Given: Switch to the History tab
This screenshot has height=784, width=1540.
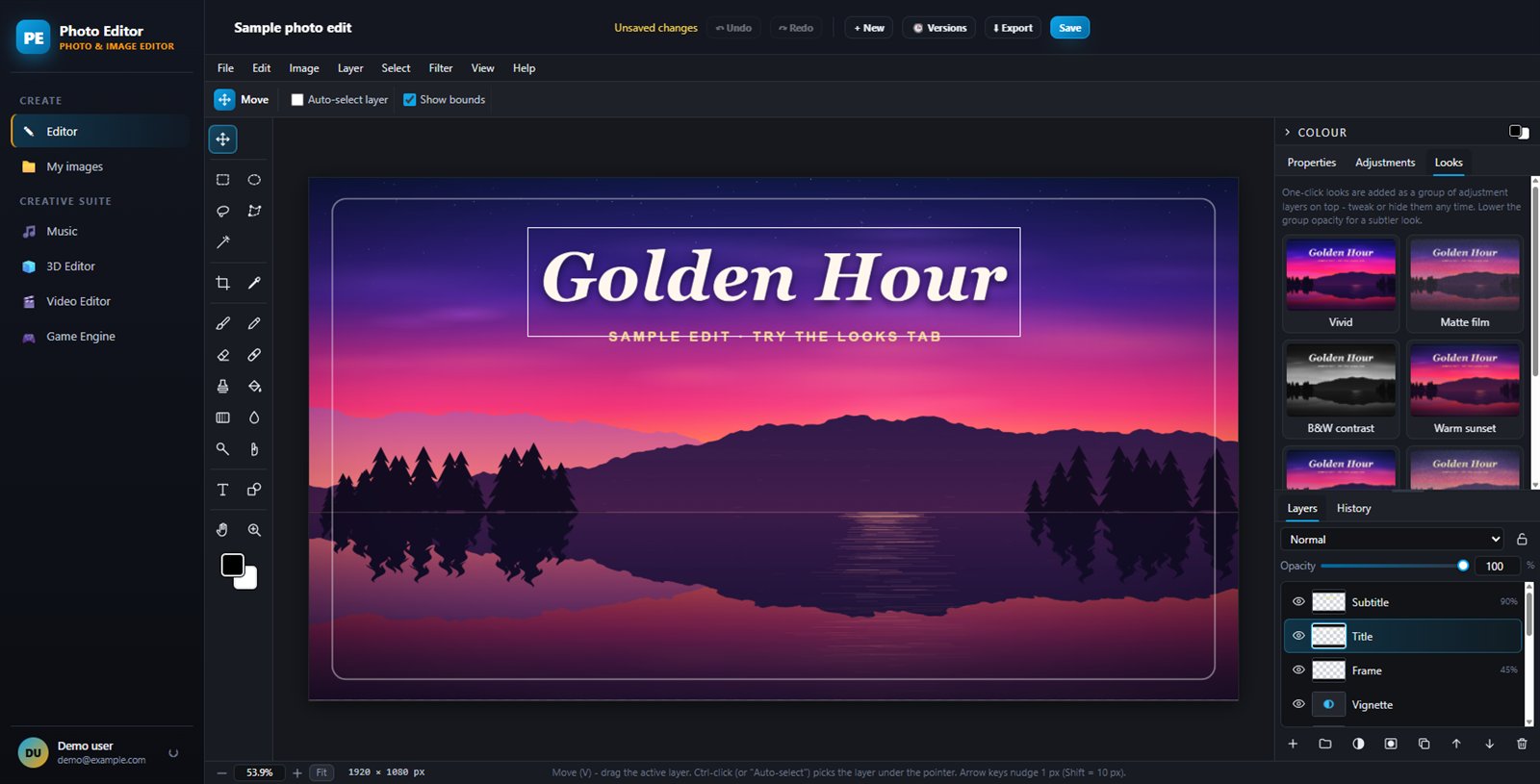Looking at the screenshot, I should pyautogui.click(x=1353, y=508).
